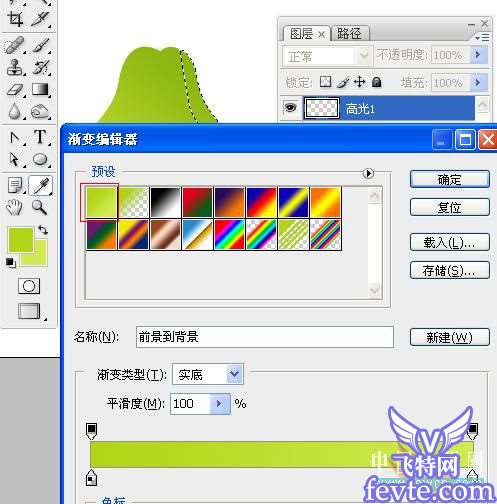The image size is (497, 504).
Task: Hide the 高光1 layer
Action: [x=290, y=108]
